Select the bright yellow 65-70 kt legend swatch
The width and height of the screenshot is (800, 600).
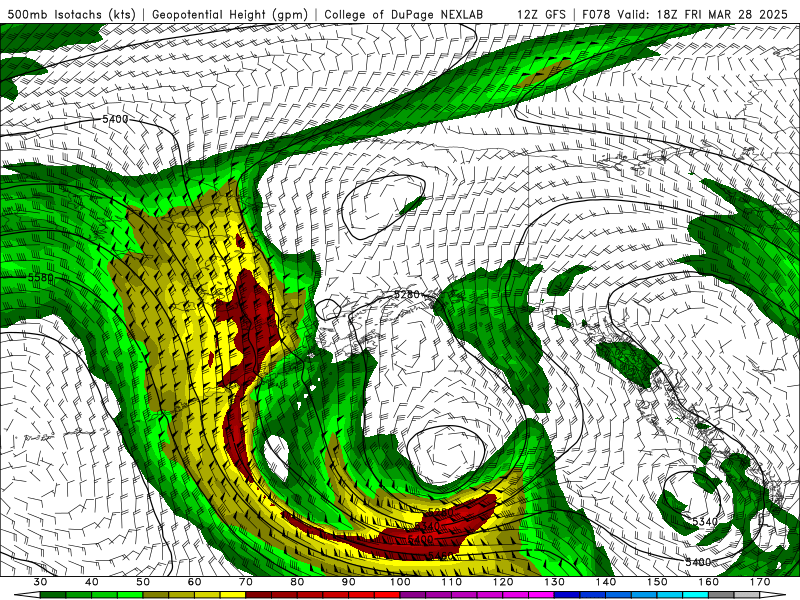(233, 595)
